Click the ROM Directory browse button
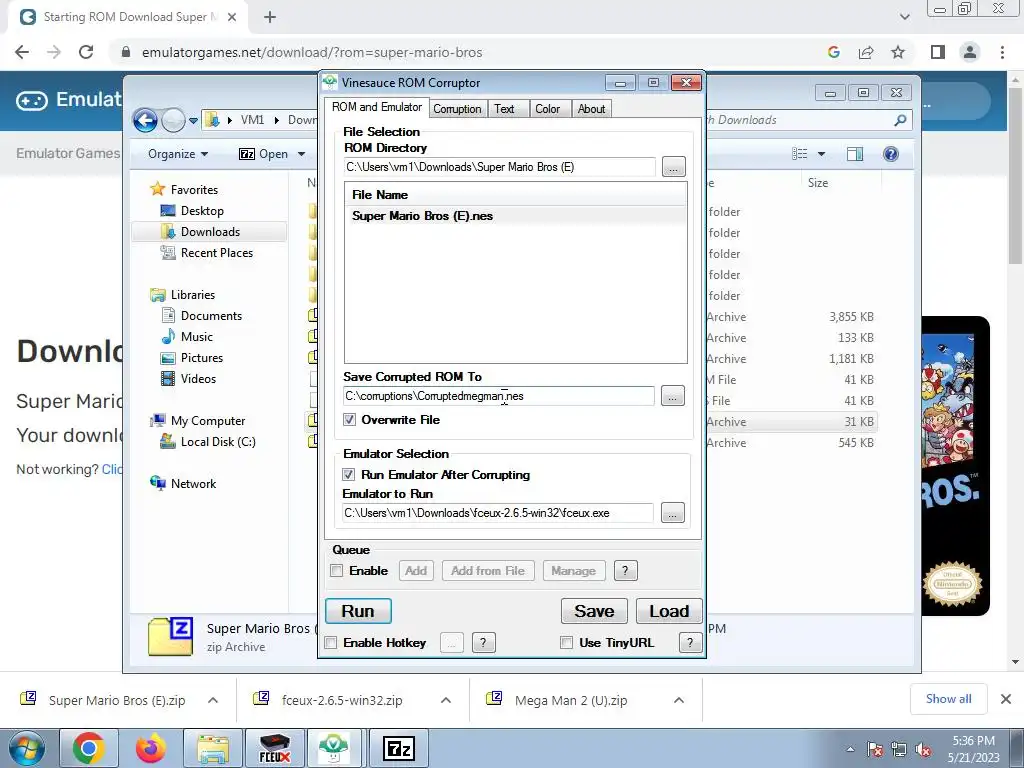Viewport: 1024px width, 768px height. click(x=673, y=167)
